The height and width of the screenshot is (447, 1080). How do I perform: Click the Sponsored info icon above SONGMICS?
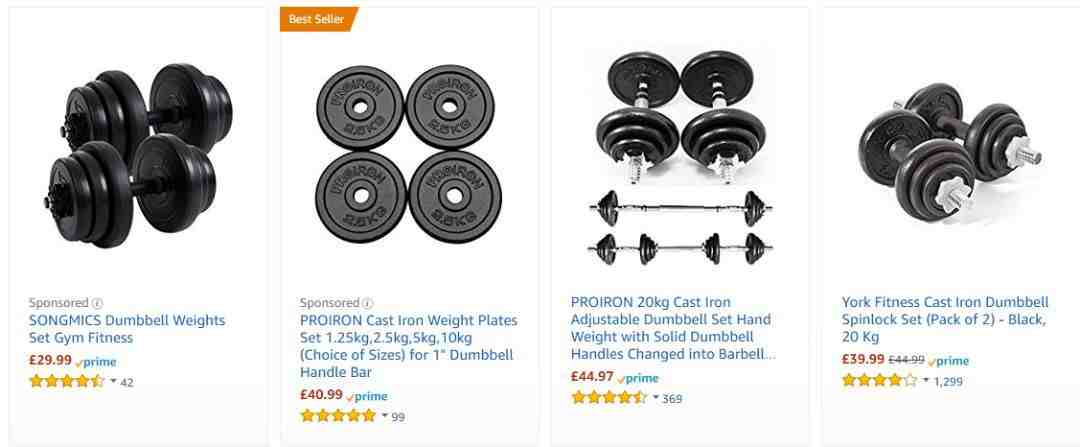[97, 303]
